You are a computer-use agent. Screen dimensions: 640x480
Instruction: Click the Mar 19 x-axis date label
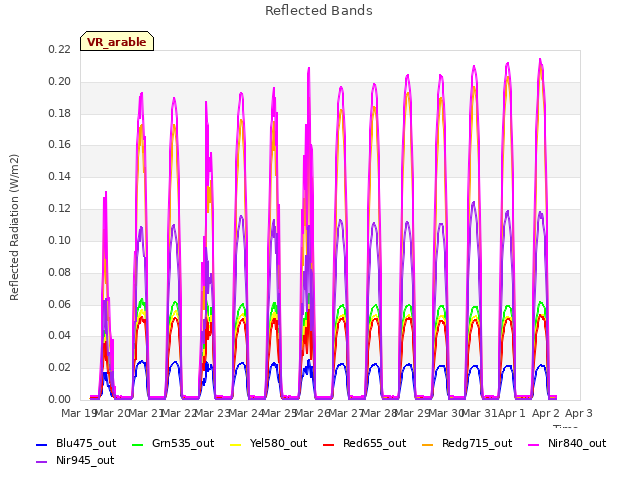pyautogui.click(x=78, y=413)
